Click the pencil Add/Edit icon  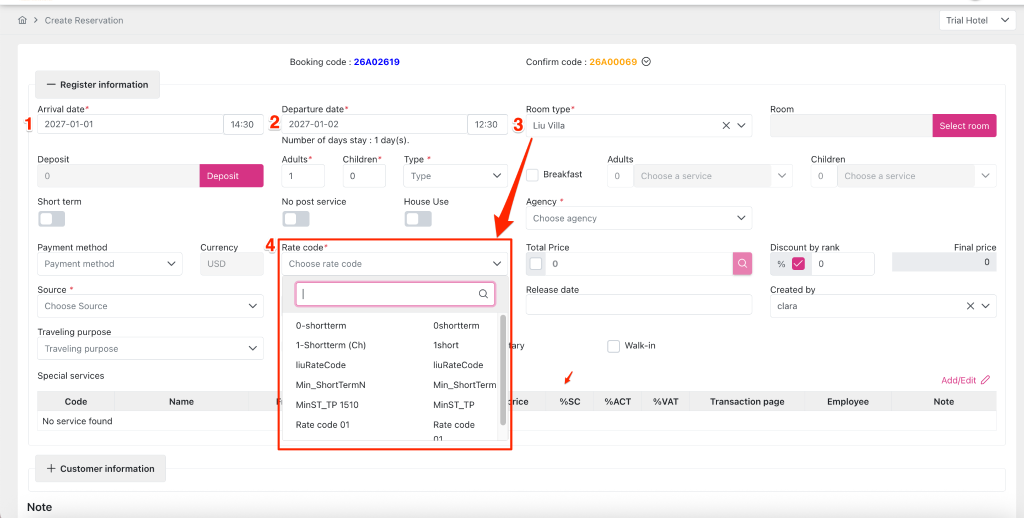pyautogui.click(x=985, y=380)
